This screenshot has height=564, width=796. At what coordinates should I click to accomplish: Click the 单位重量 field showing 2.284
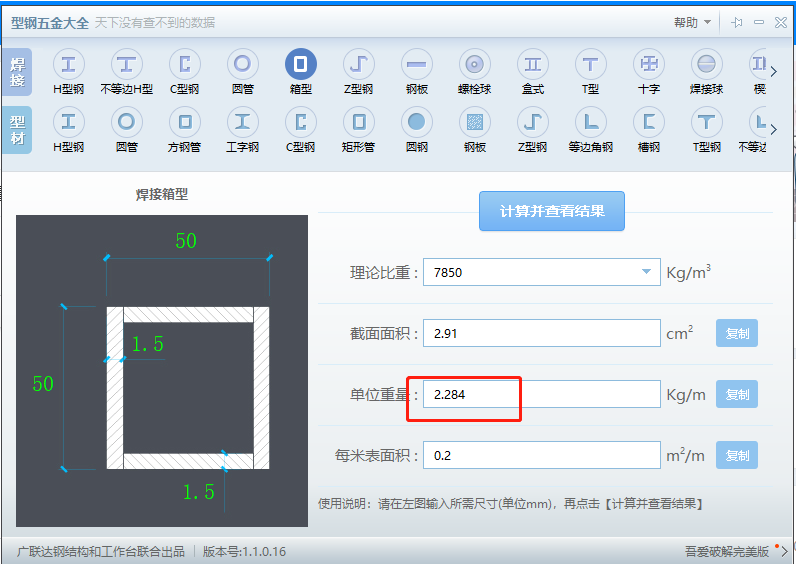click(542, 394)
